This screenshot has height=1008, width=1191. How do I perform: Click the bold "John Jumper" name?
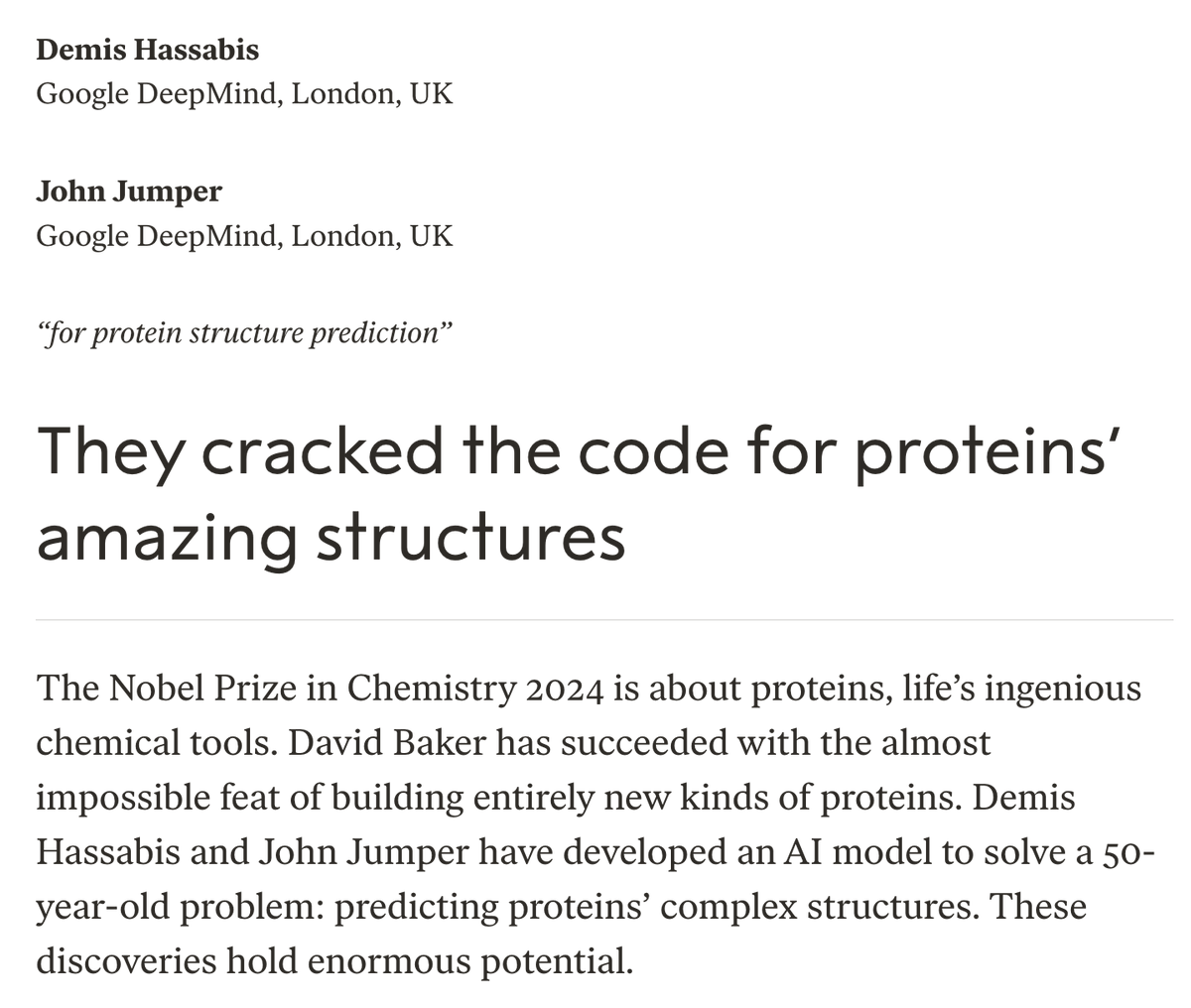click(x=129, y=190)
